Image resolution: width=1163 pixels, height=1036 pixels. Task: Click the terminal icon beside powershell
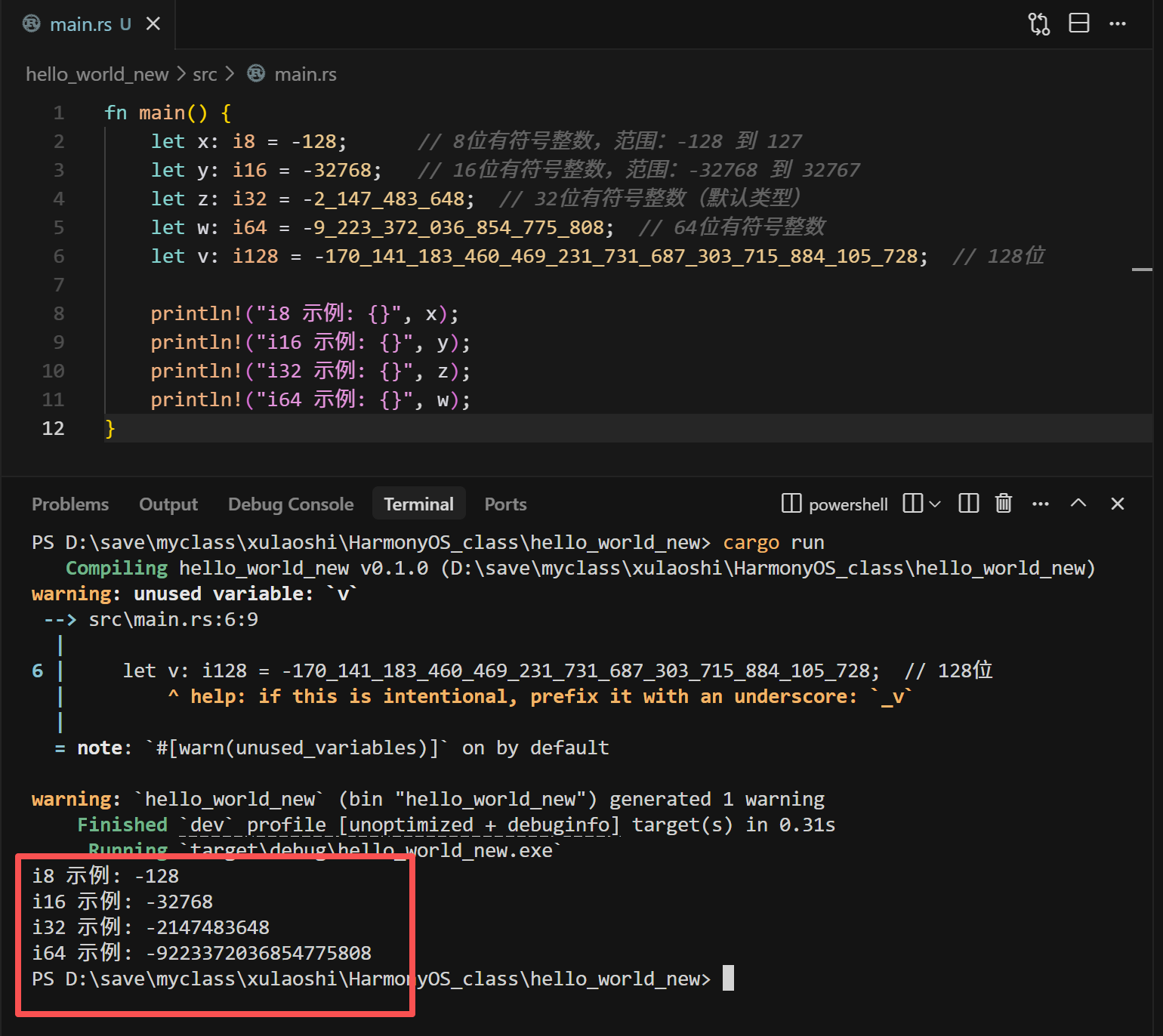click(791, 504)
